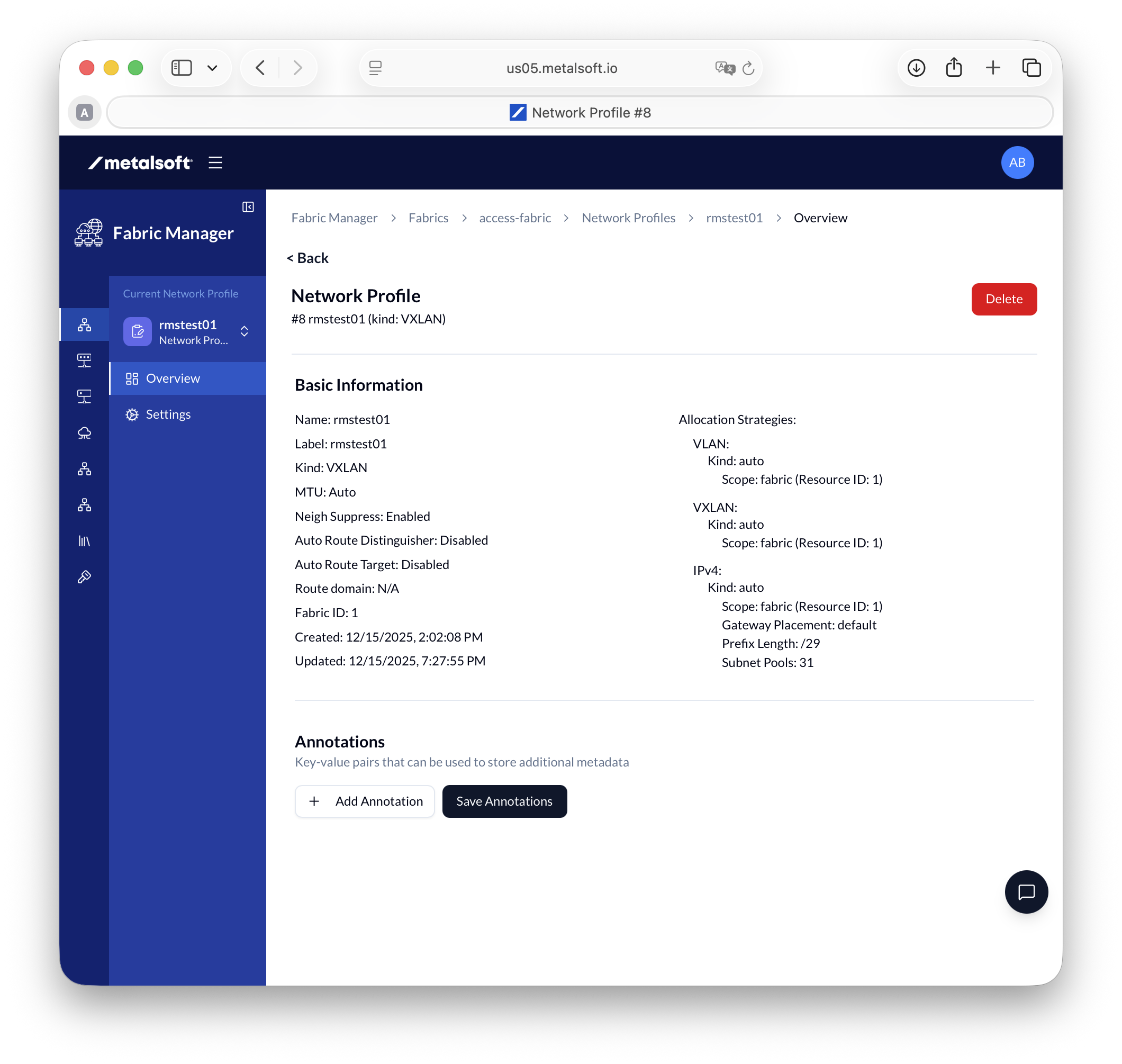This screenshot has width=1122, height=1064.
Task: Click Add Annotation button
Action: [x=365, y=801]
